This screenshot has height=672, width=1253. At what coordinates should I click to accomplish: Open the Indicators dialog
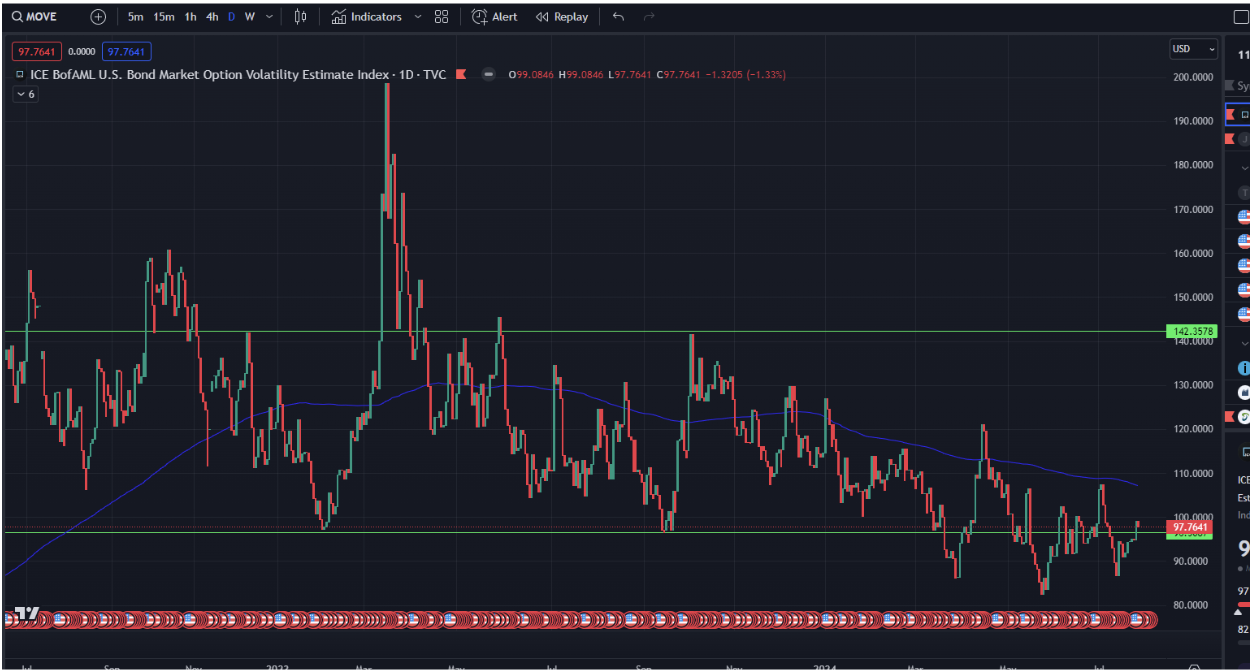(367, 17)
